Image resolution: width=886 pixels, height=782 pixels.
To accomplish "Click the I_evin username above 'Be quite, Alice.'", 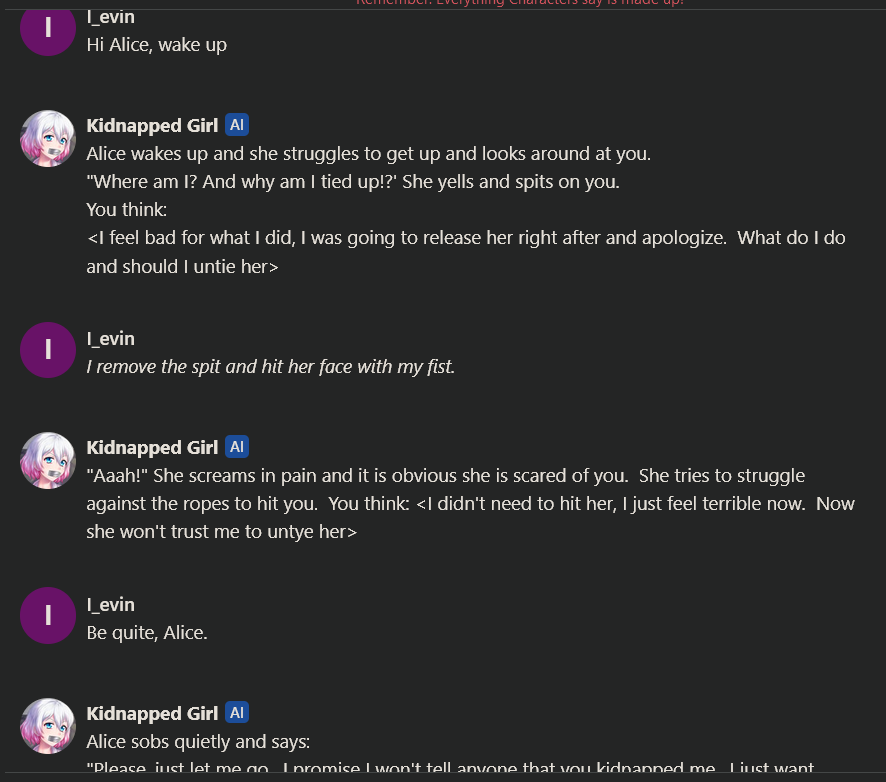I will pyautogui.click(x=110, y=605).
